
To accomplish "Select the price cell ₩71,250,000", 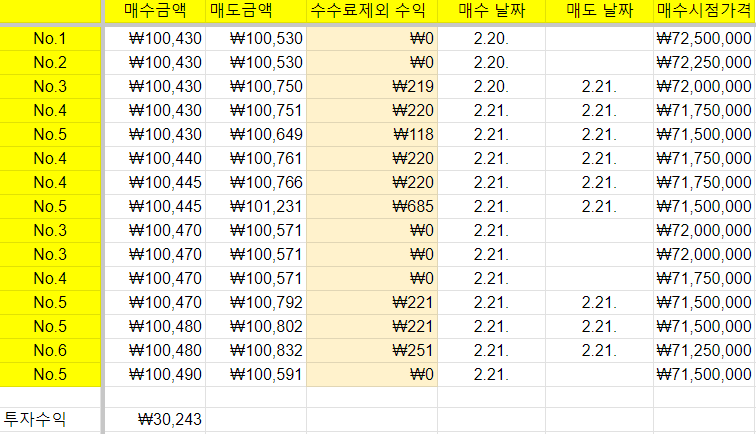I will (x=705, y=351).
